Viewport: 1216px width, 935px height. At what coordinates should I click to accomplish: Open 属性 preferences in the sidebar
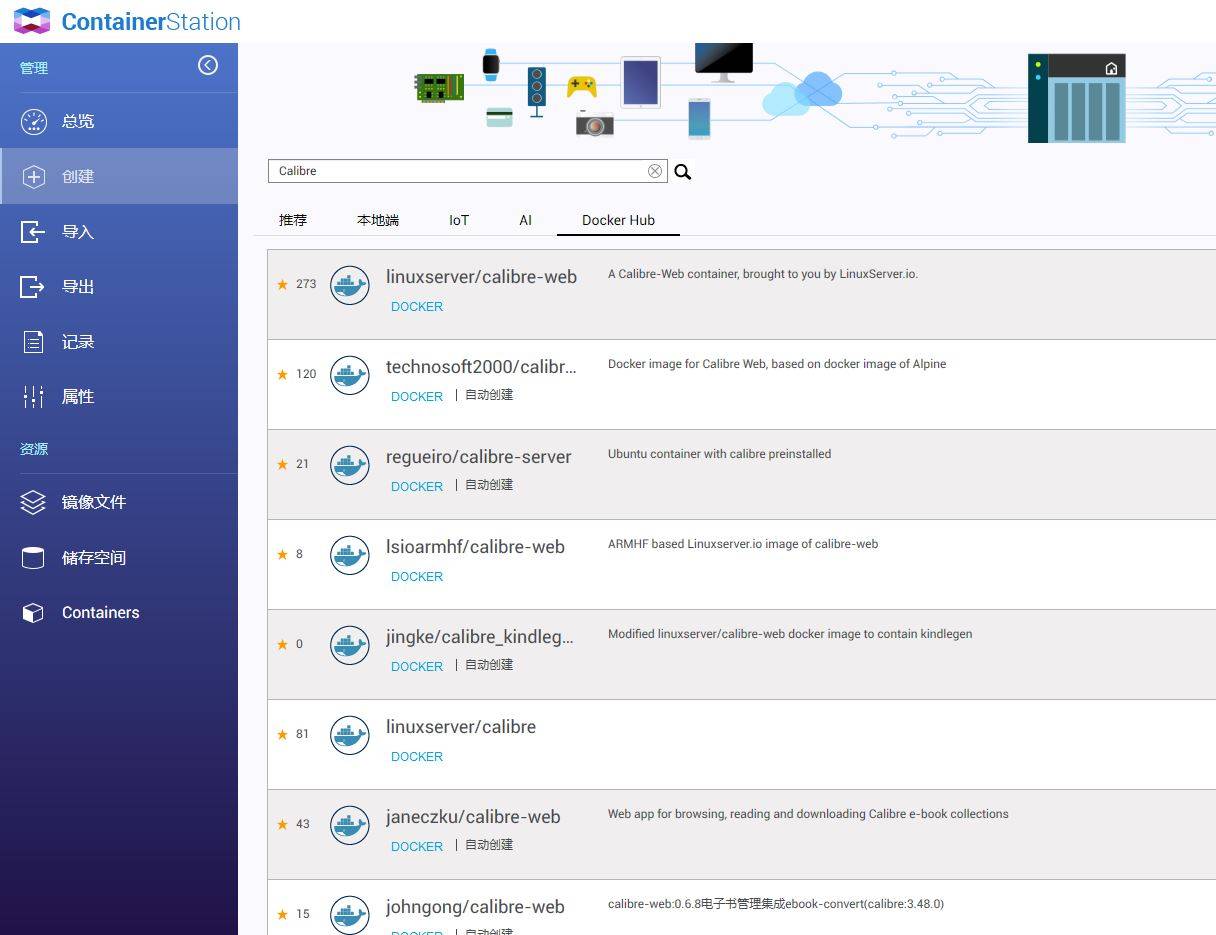coord(78,397)
